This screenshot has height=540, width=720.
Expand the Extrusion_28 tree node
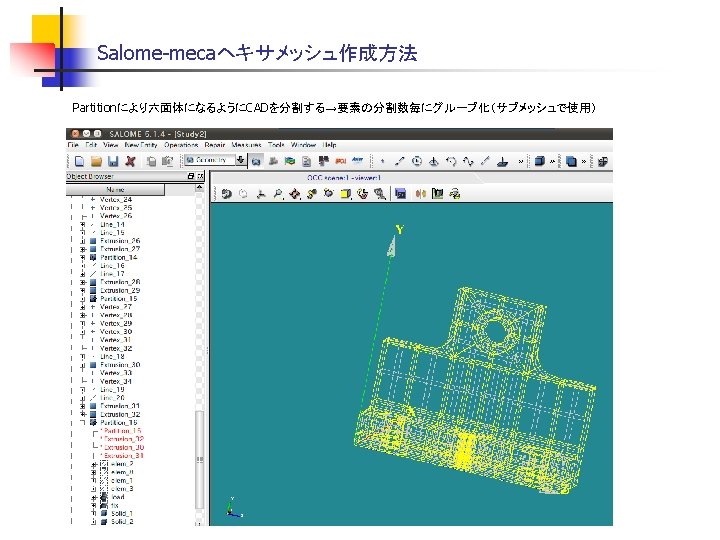(x=83, y=282)
